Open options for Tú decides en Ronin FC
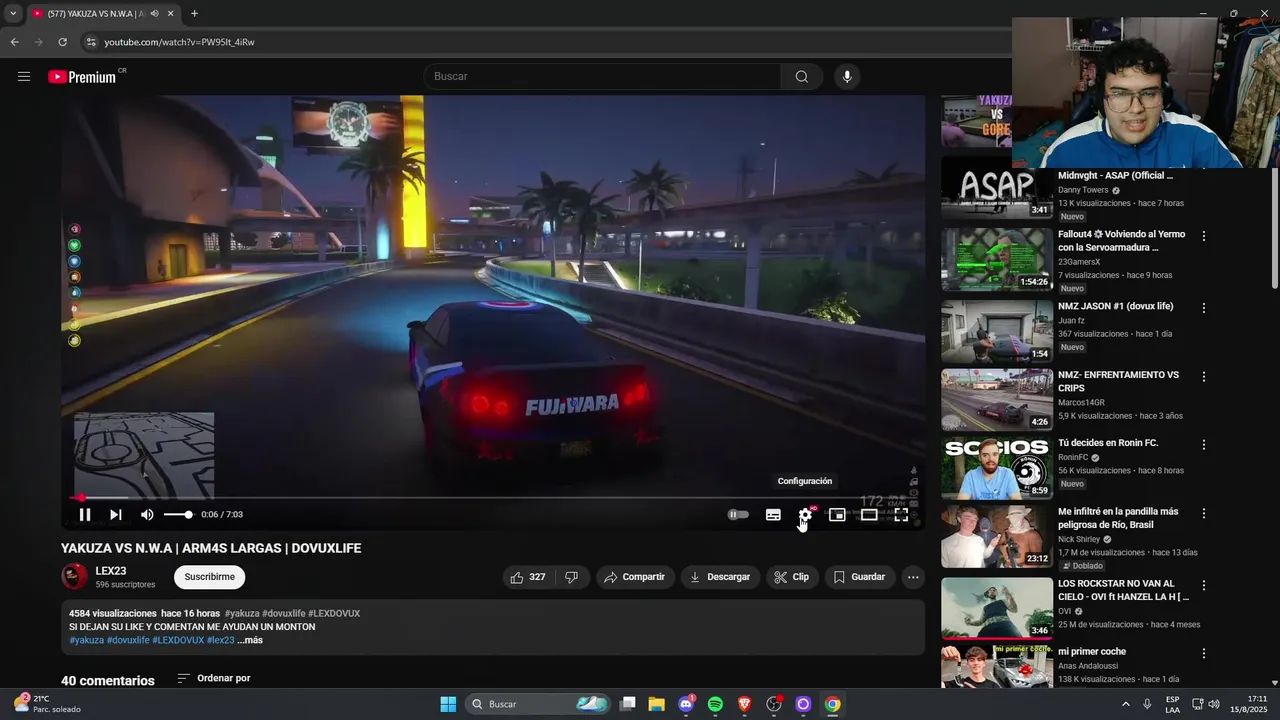Image resolution: width=1280 pixels, height=720 pixels. point(1204,445)
